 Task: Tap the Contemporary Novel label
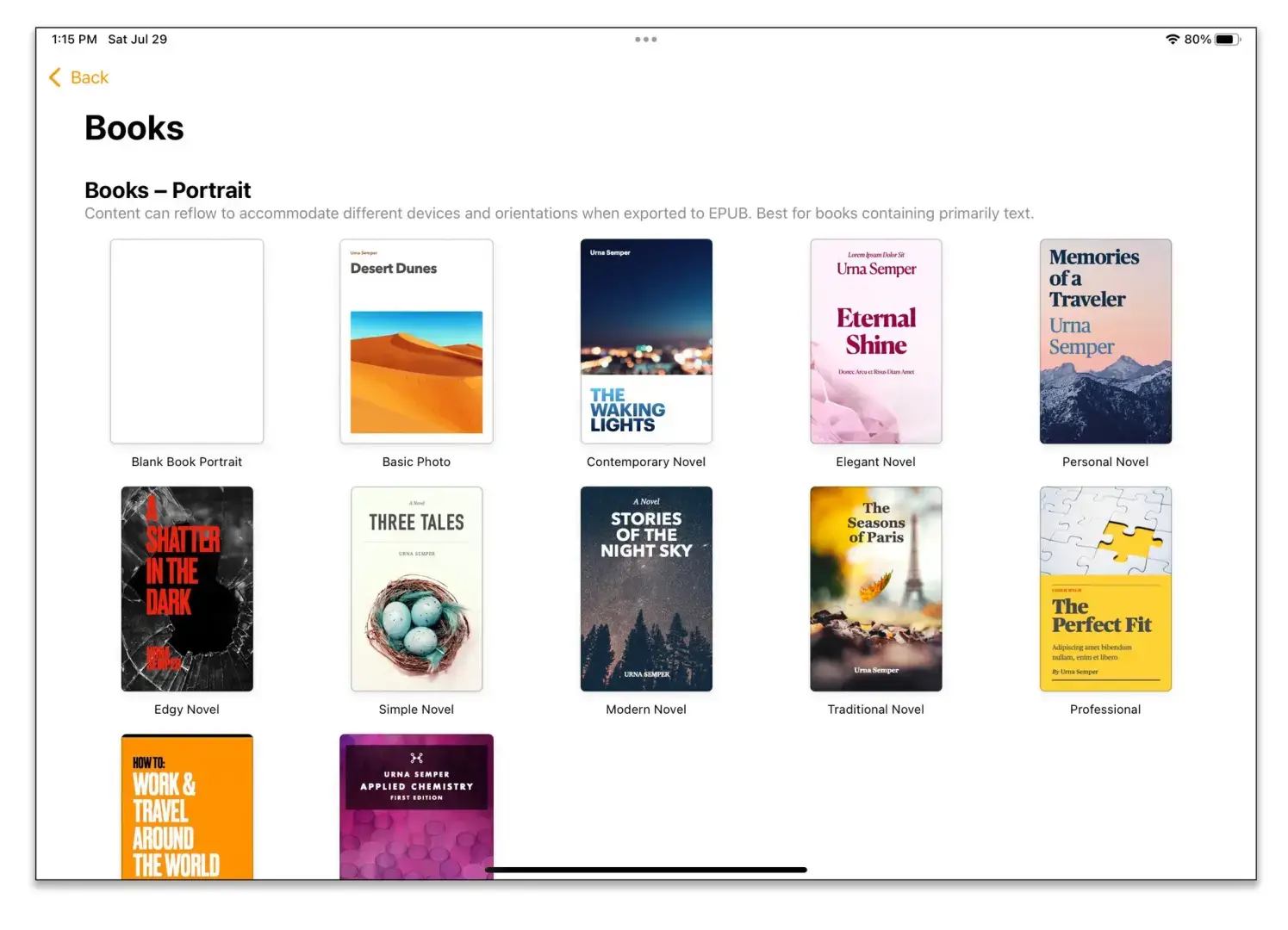point(646,462)
